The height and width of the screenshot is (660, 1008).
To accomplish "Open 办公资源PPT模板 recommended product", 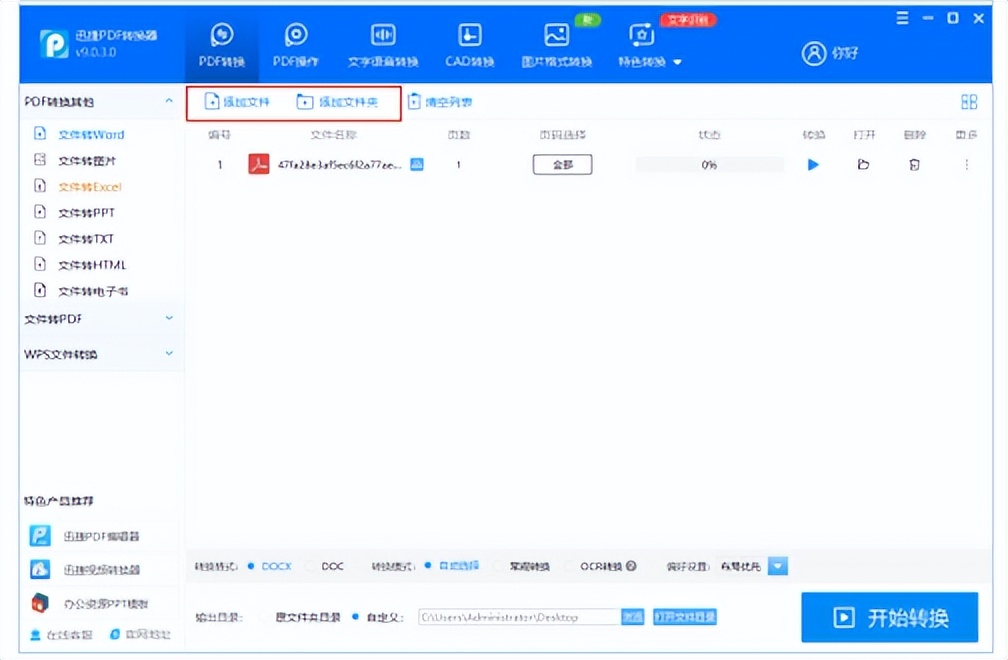I will 89,603.
